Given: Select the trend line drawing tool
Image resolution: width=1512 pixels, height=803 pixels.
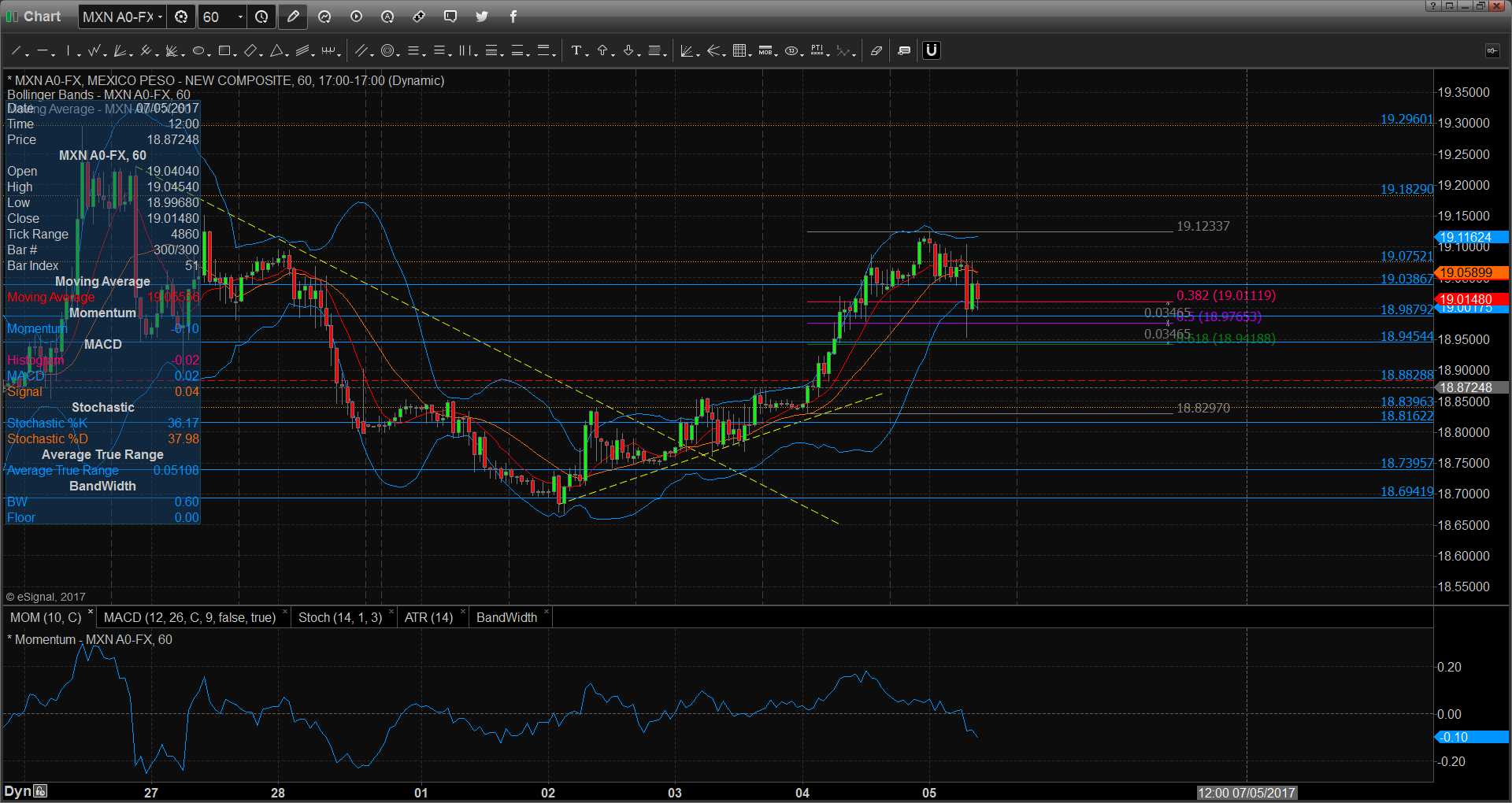Looking at the screenshot, I should click(x=16, y=51).
